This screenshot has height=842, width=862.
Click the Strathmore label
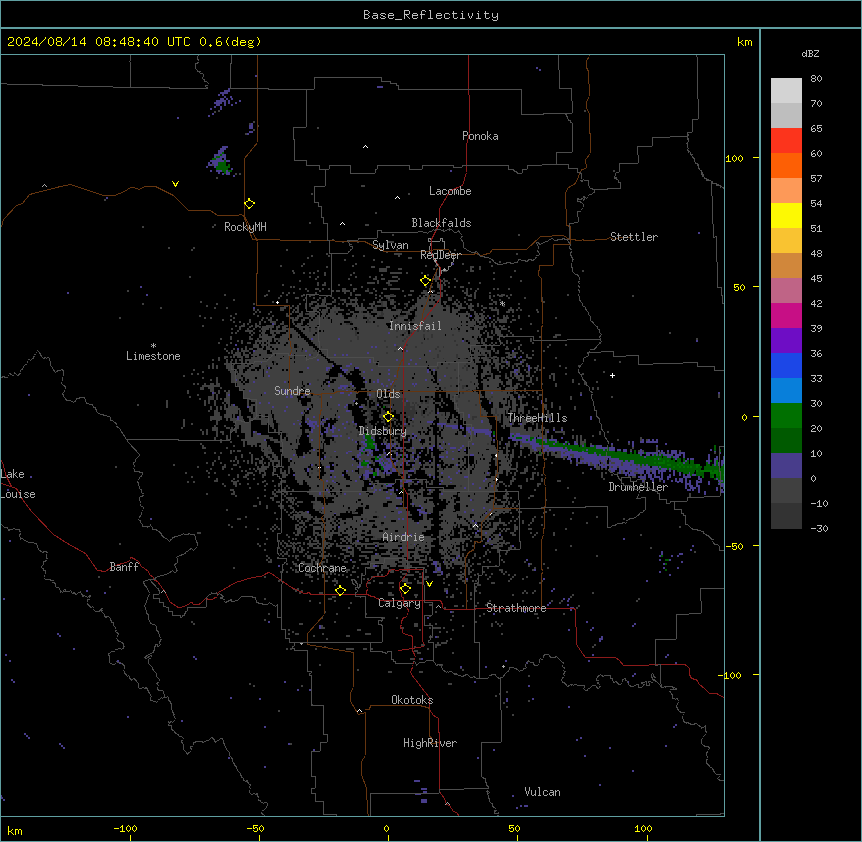(516, 608)
